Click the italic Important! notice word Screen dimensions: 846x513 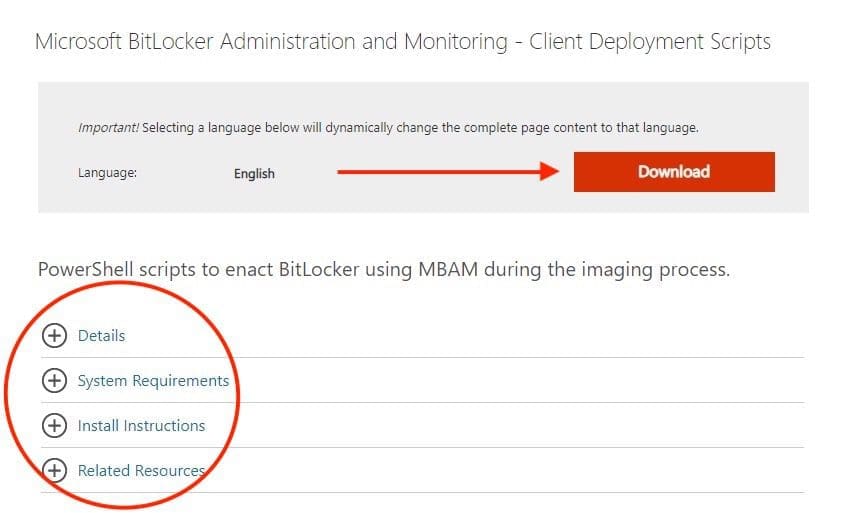pyautogui.click(x=108, y=128)
